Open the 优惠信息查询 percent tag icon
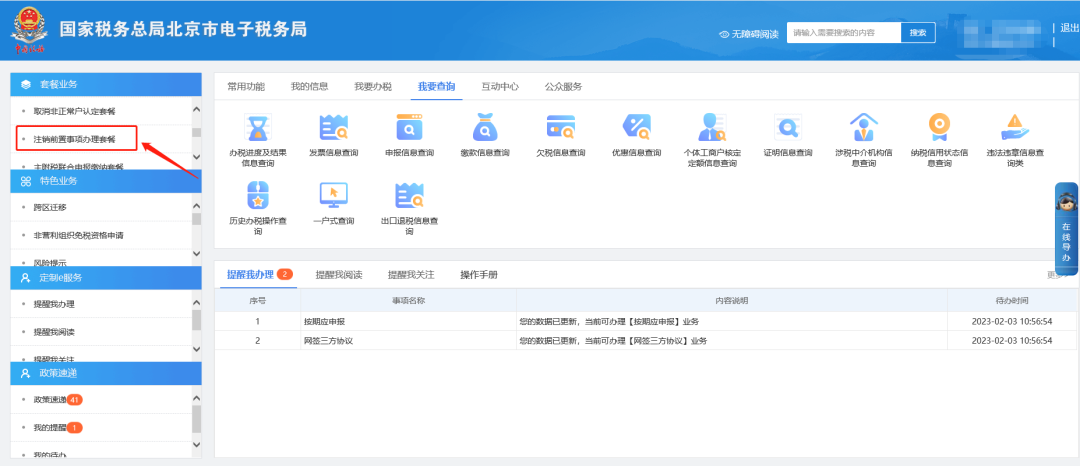Image resolution: width=1080 pixels, height=466 pixels. pyautogui.click(x=636, y=128)
